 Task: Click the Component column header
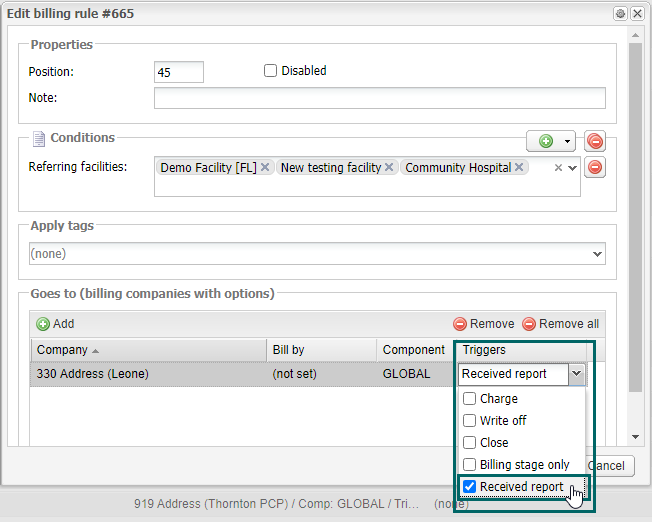pyautogui.click(x=417, y=350)
